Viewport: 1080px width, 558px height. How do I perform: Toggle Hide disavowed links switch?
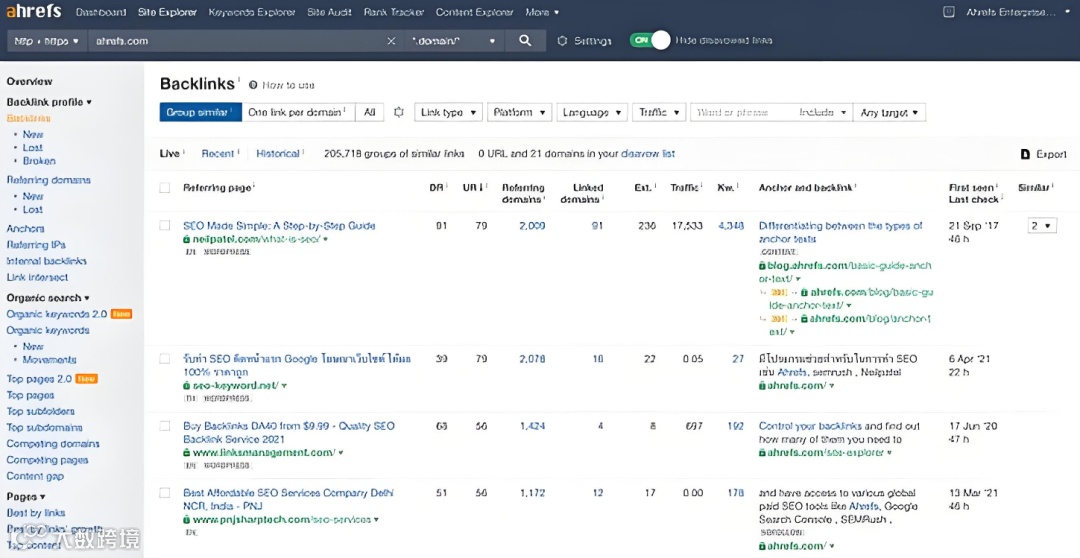(649, 41)
